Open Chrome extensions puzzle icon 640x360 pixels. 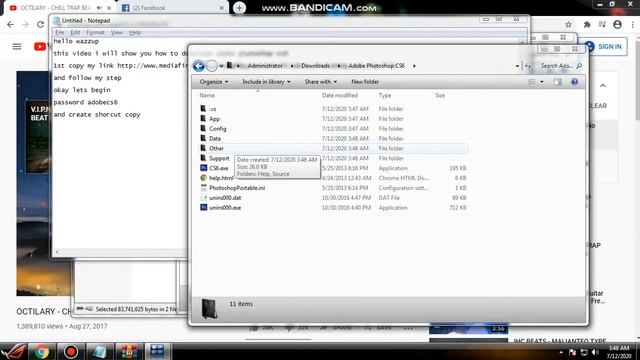point(587,24)
